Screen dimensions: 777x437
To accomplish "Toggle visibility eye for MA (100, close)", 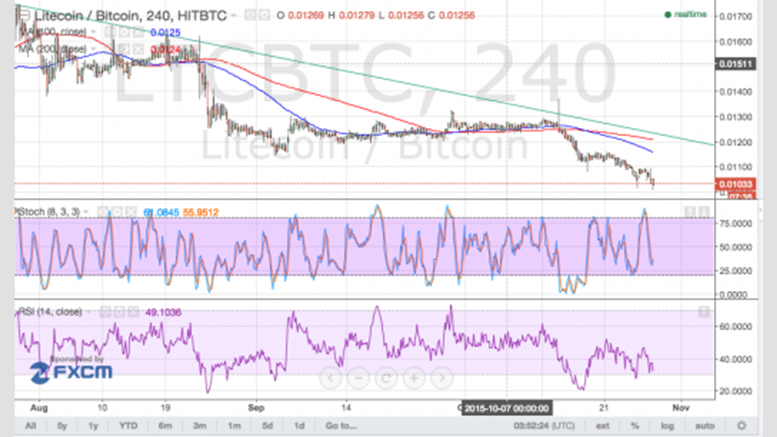I will click(x=110, y=32).
